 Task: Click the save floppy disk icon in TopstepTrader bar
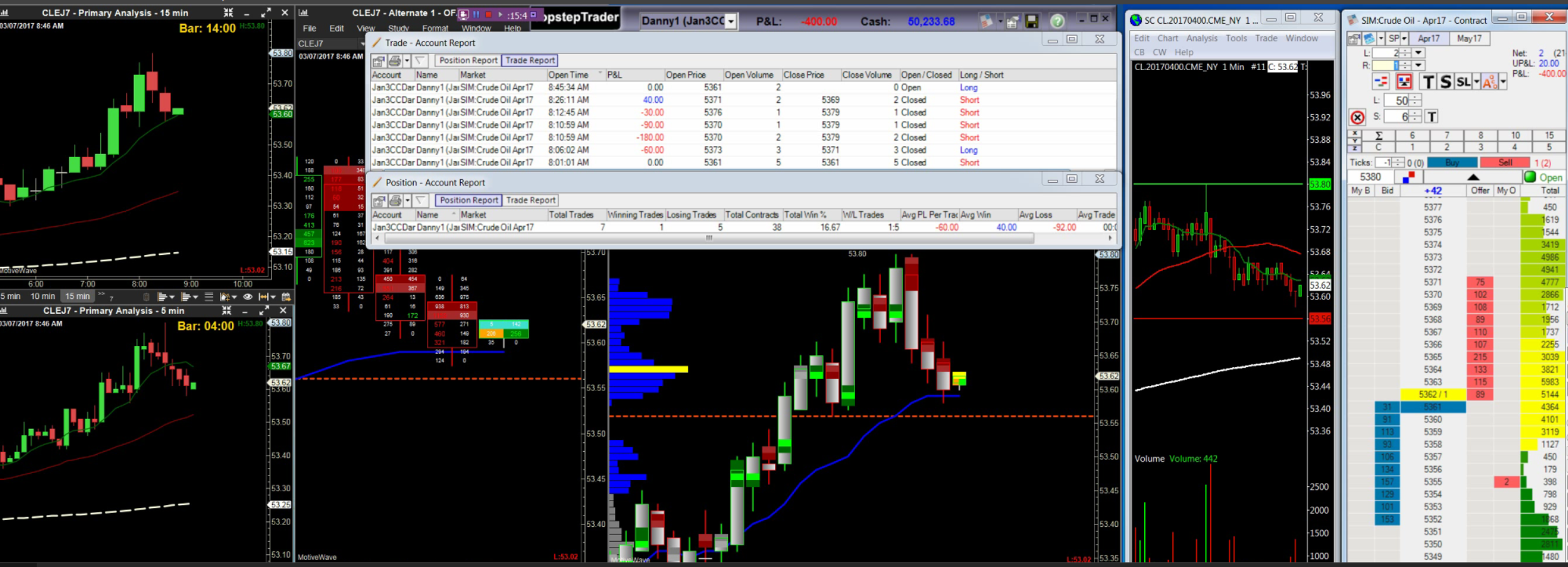(x=1032, y=21)
